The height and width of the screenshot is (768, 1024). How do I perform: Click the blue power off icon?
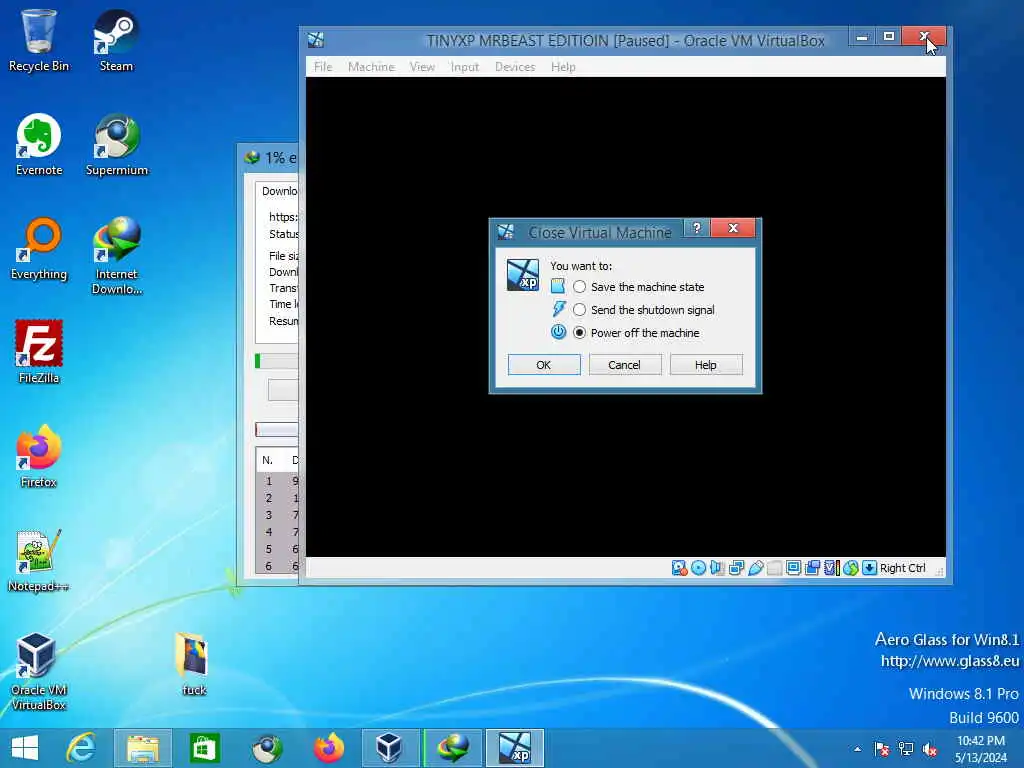pyautogui.click(x=558, y=332)
